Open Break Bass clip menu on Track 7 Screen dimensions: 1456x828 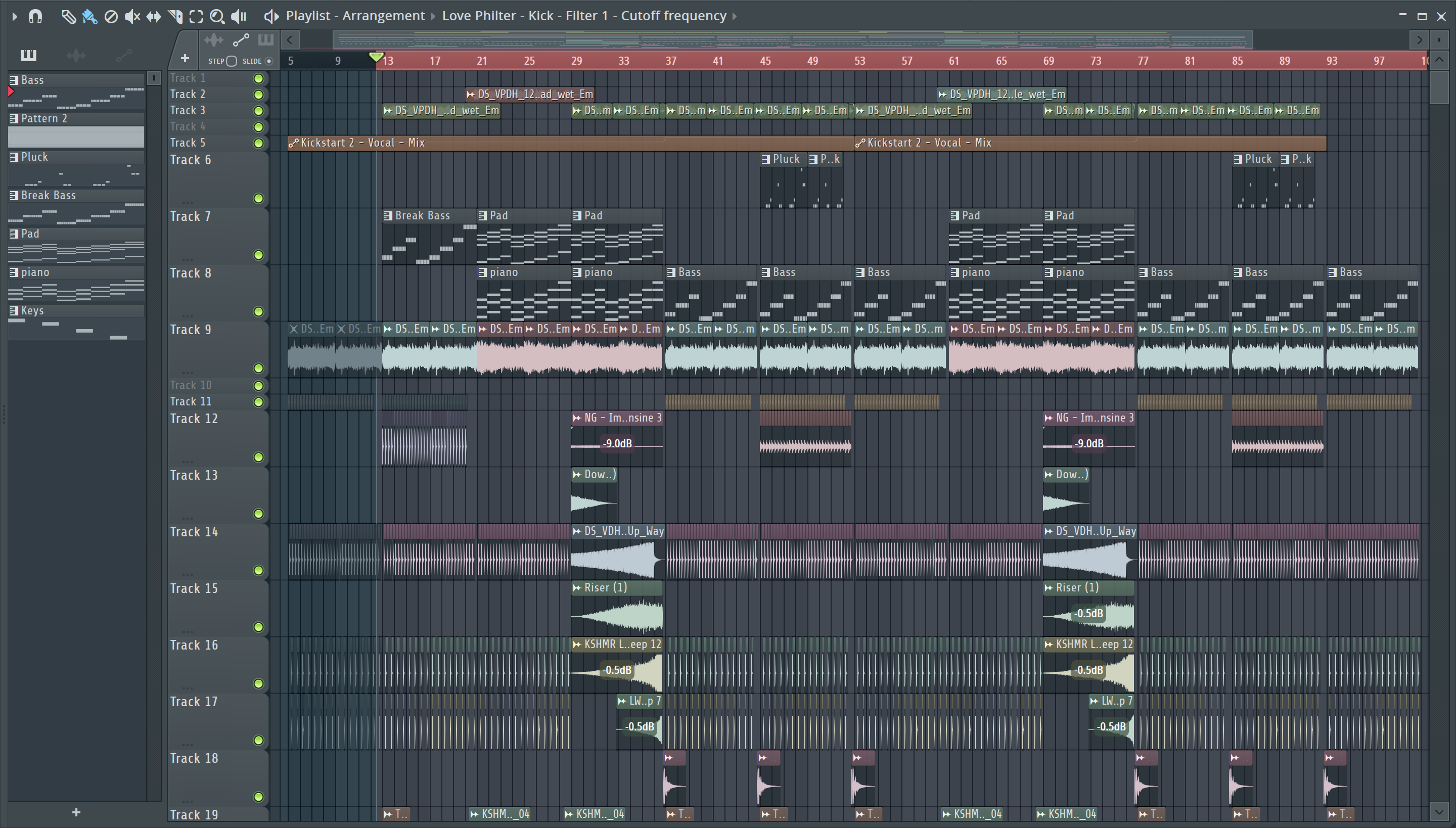[x=388, y=216]
